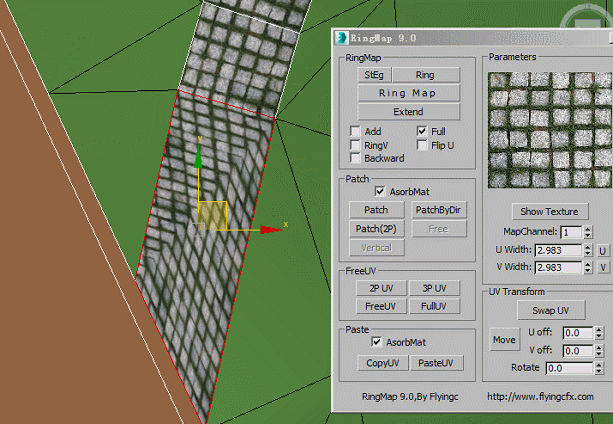Click the U Width input field
This screenshot has height=424, width=613.
point(558,250)
